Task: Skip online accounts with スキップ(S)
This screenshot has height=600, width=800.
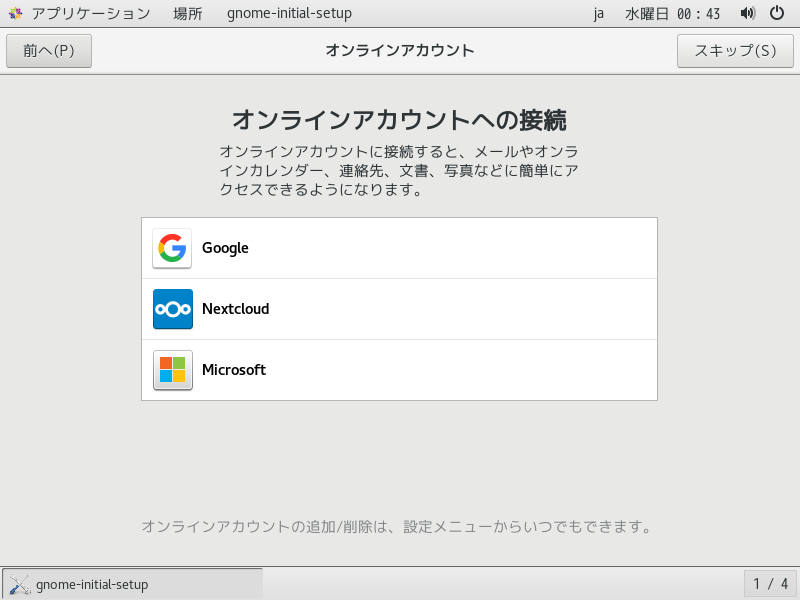Action: tap(735, 51)
